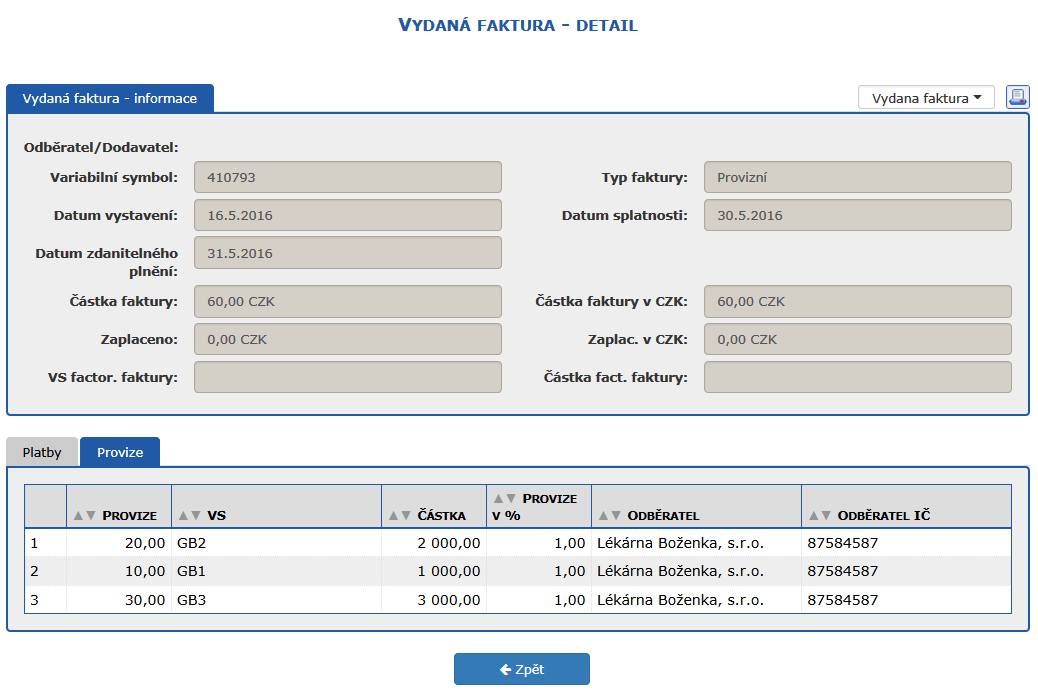Select the GB1 cell in row 2

(276, 571)
